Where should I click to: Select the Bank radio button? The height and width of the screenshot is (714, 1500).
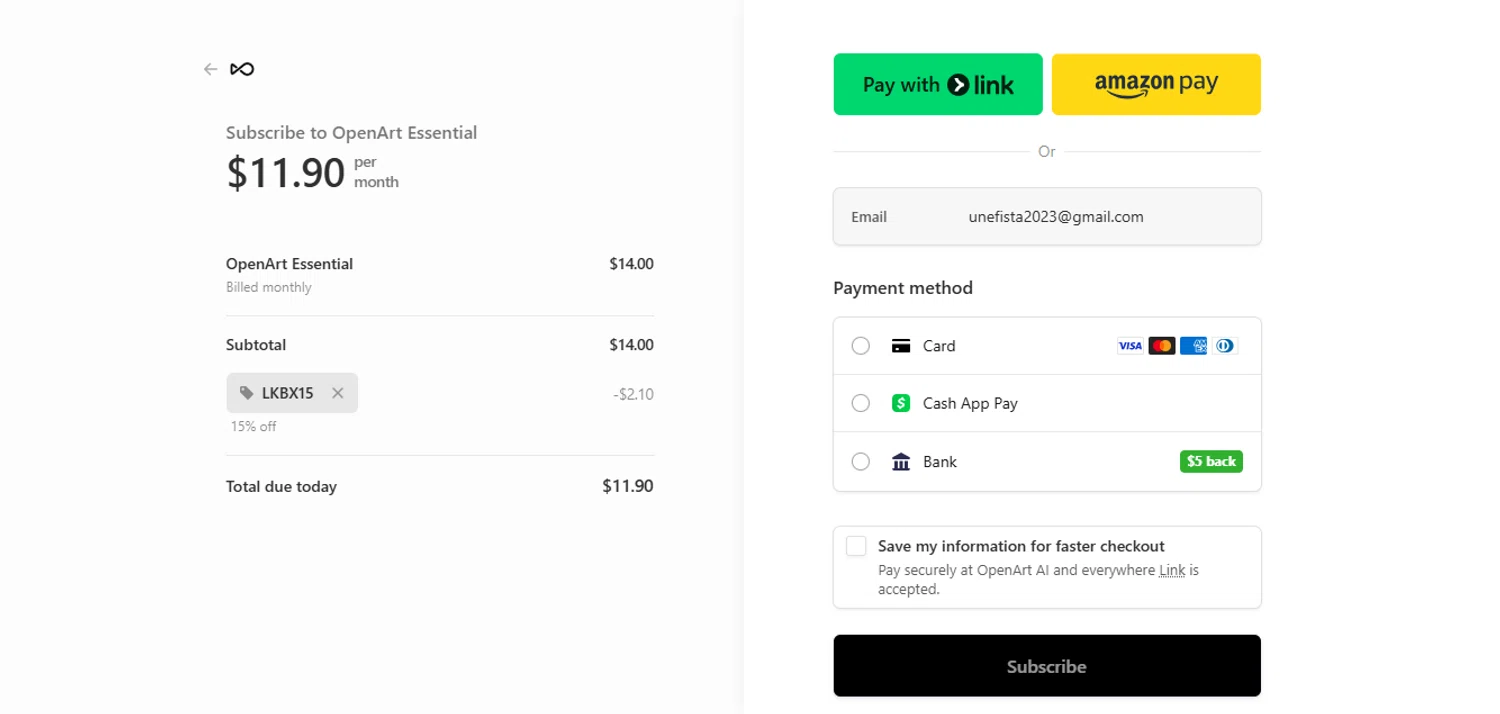coord(860,461)
